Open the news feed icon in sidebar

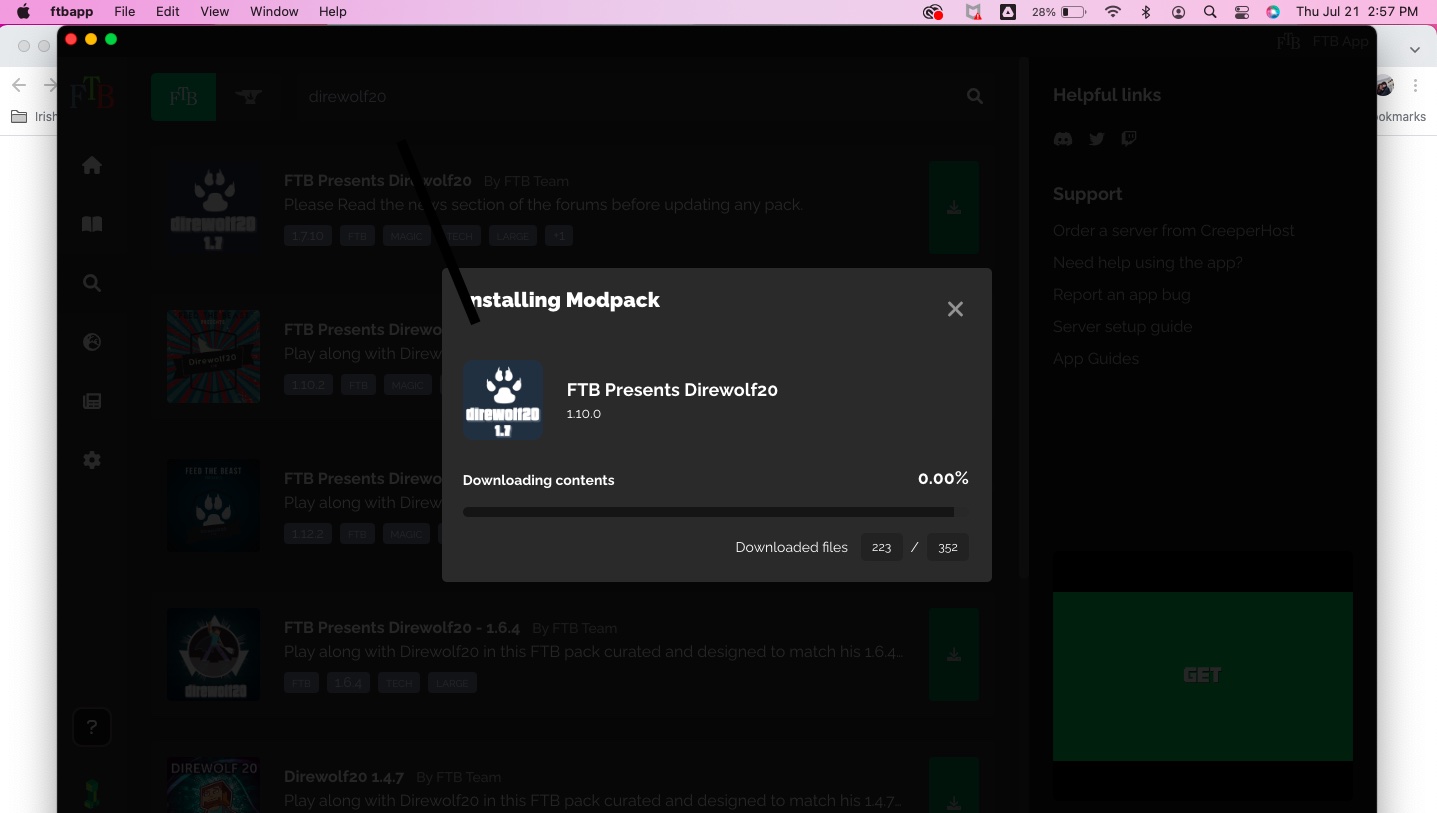click(91, 400)
